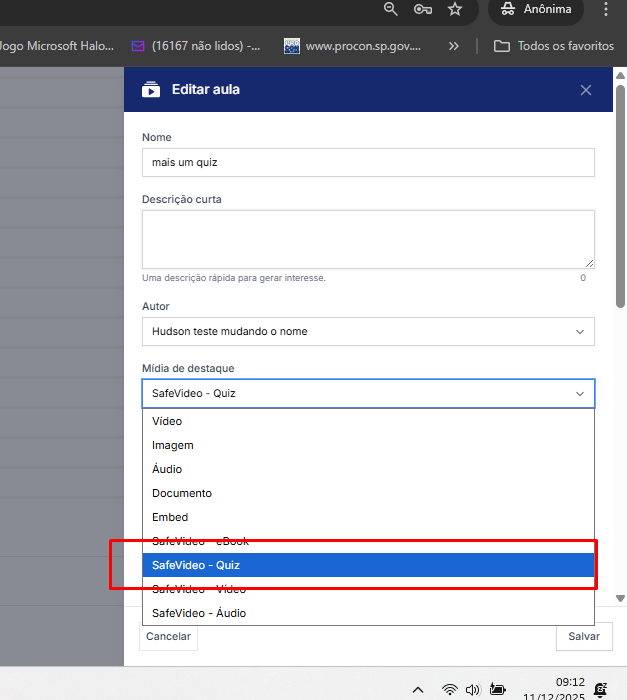This screenshot has width=627, height=700.
Task: Open the saved passwords key icon
Action: (x=422, y=9)
